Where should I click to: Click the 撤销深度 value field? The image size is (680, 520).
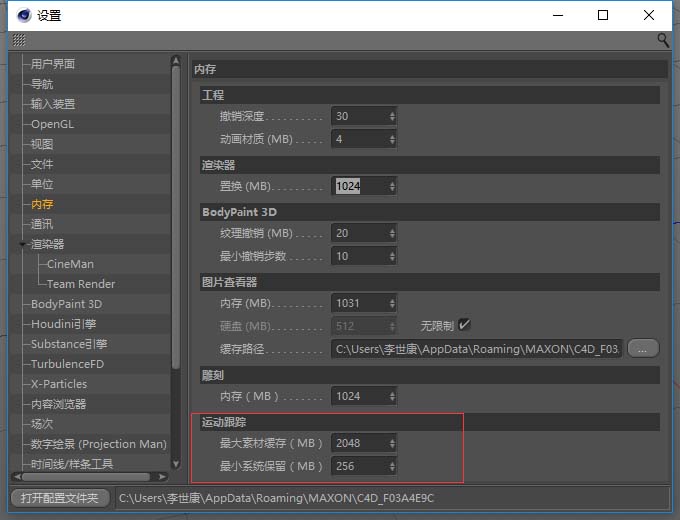(x=359, y=116)
